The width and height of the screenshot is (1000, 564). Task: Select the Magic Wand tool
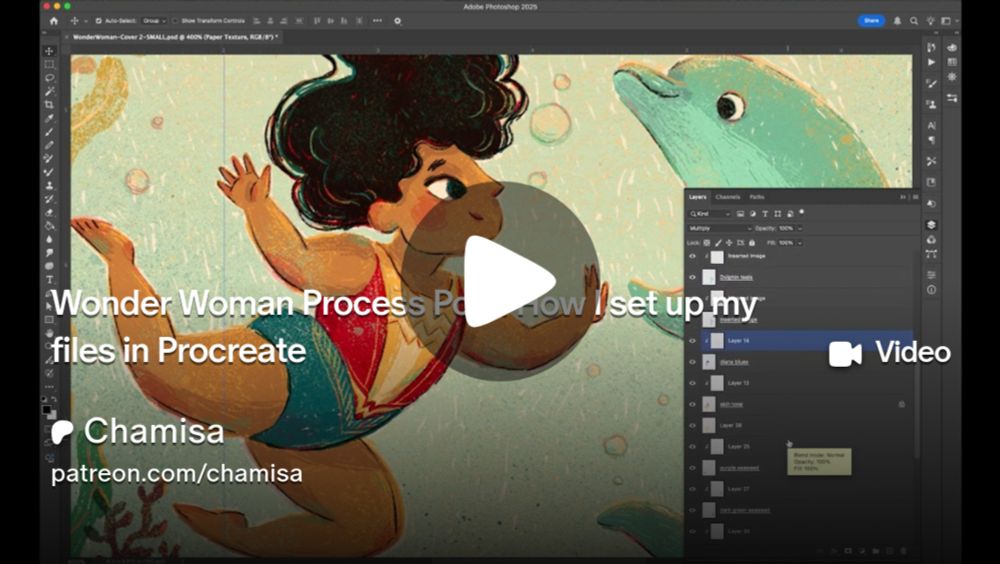[x=49, y=91]
